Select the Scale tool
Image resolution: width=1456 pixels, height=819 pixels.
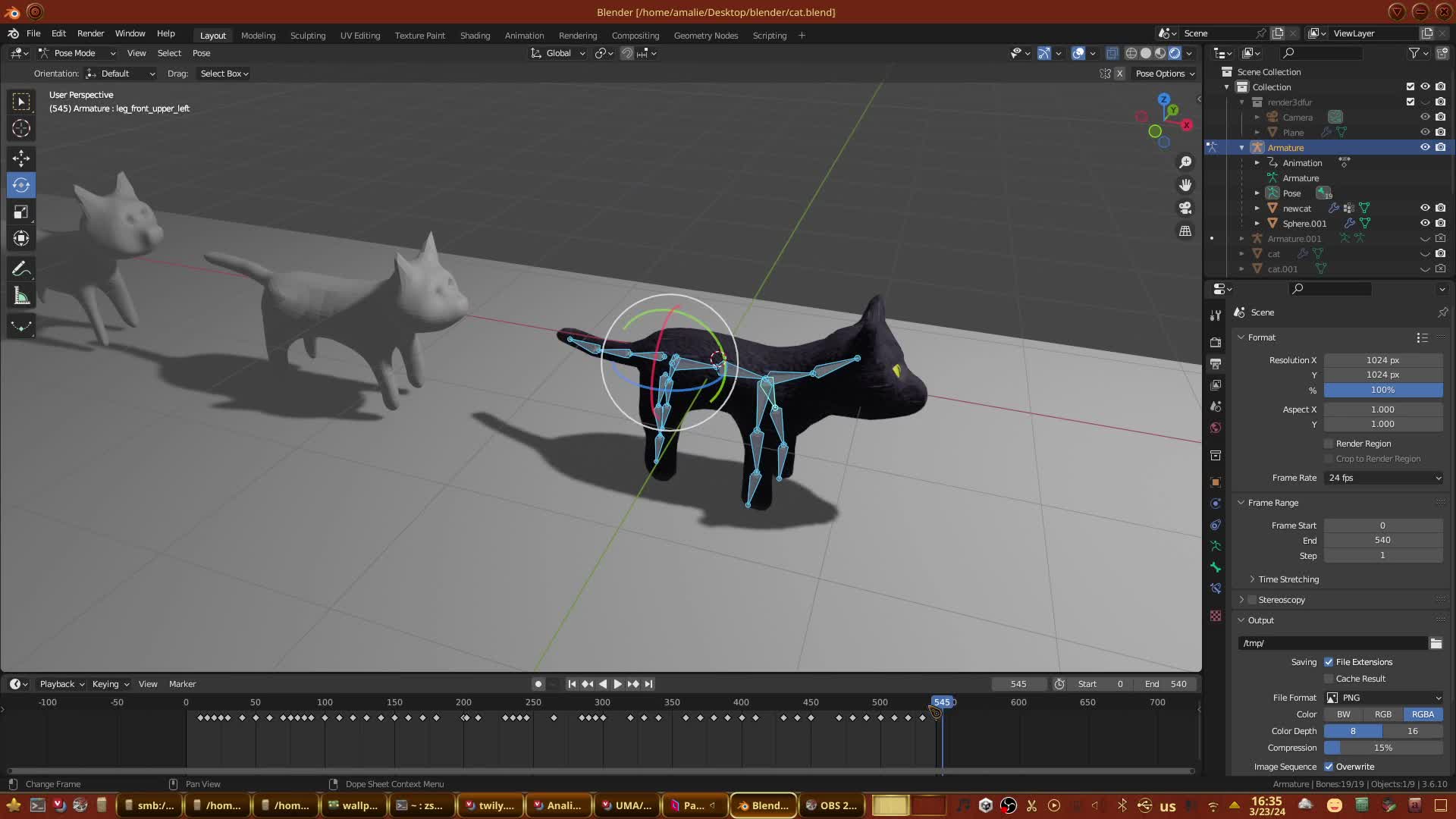click(21, 212)
